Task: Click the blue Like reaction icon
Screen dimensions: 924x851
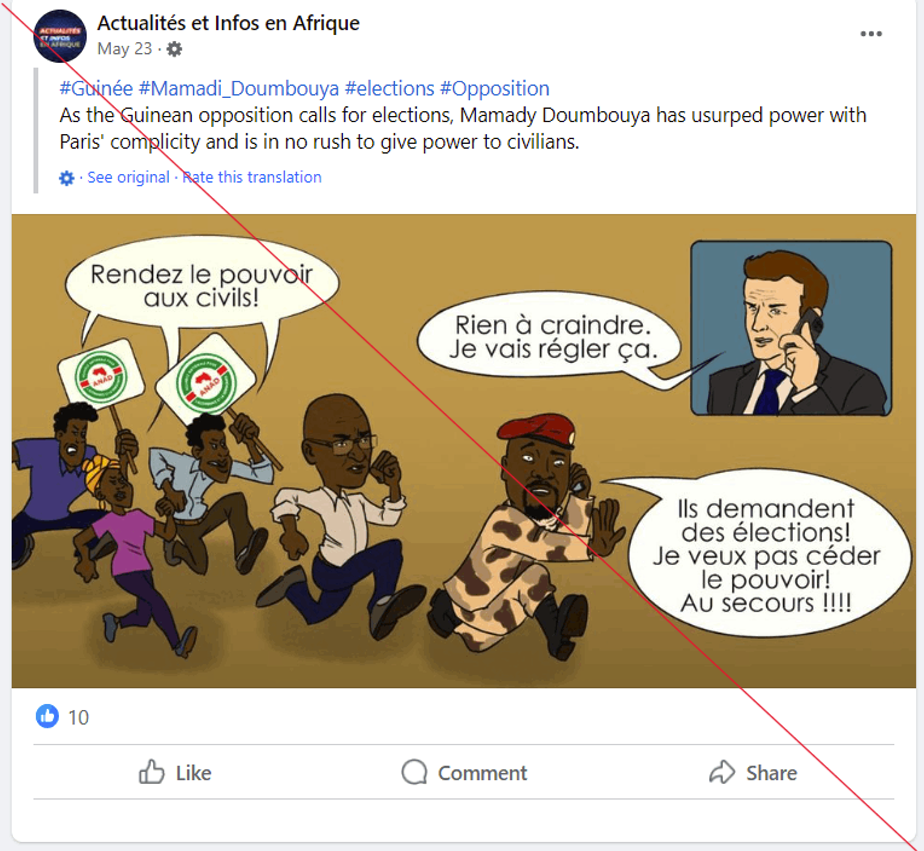Action: (47, 716)
